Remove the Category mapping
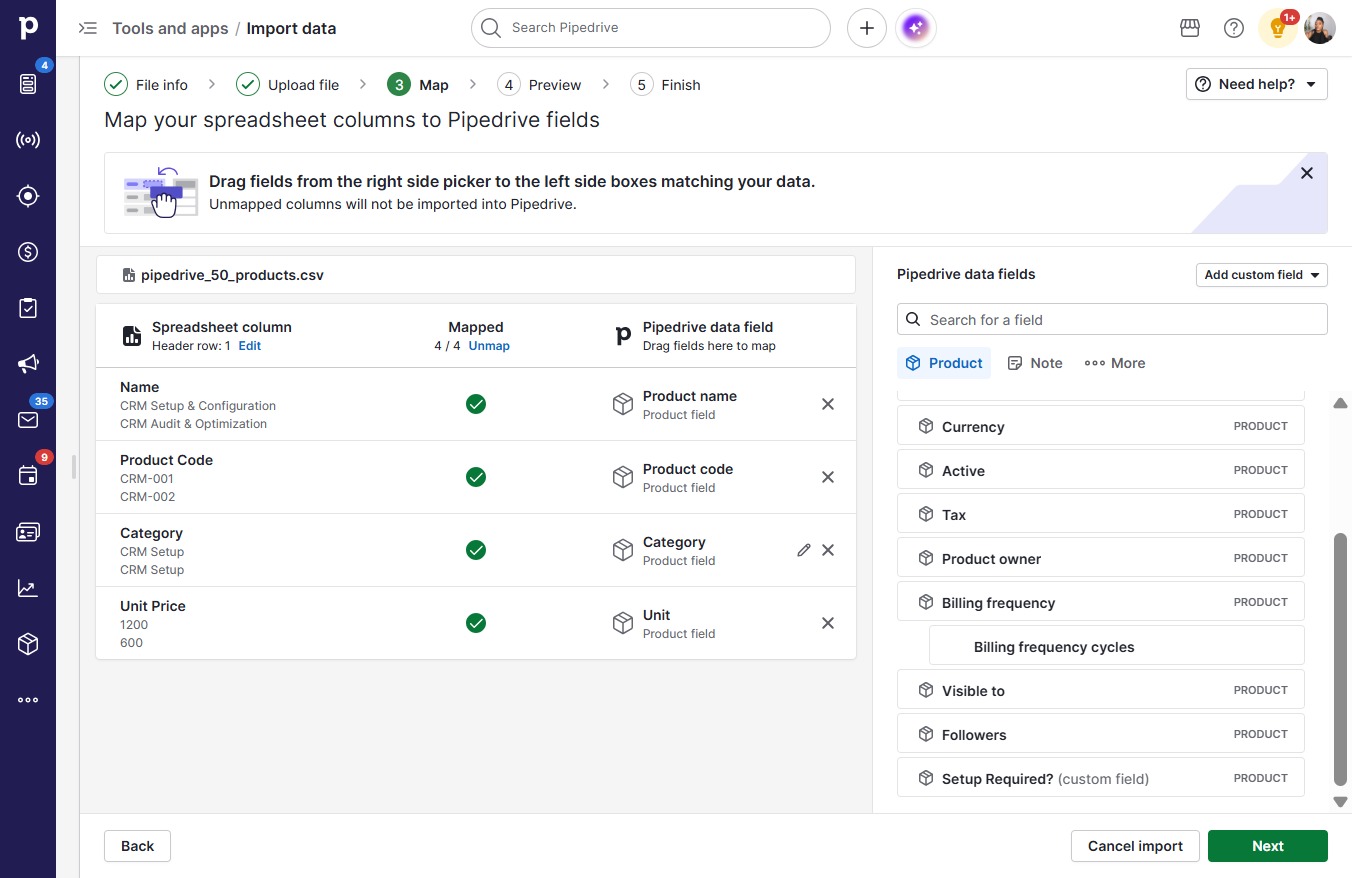1352x878 pixels. coord(828,550)
